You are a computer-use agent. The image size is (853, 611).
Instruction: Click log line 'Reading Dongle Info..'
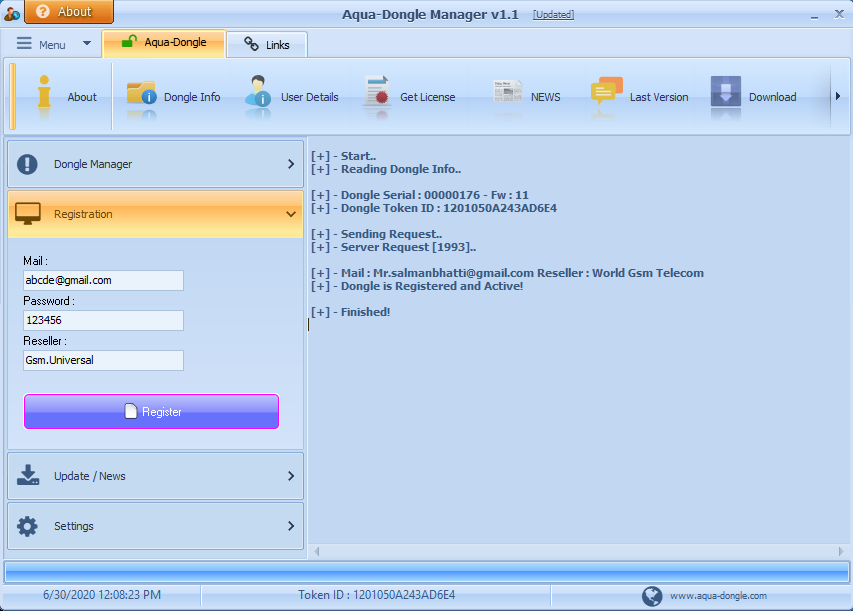coord(386,169)
